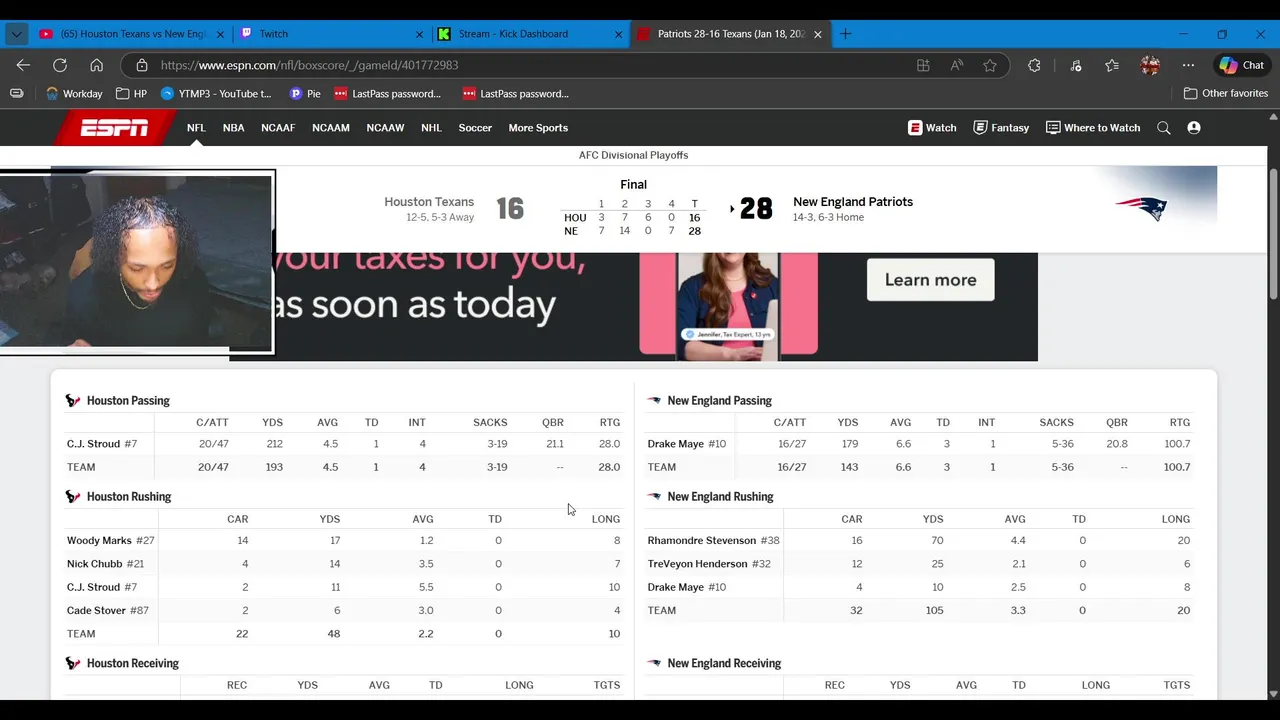Open the Soccer navigation menu
This screenshot has width=1280, height=720.
[x=475, y=128]
